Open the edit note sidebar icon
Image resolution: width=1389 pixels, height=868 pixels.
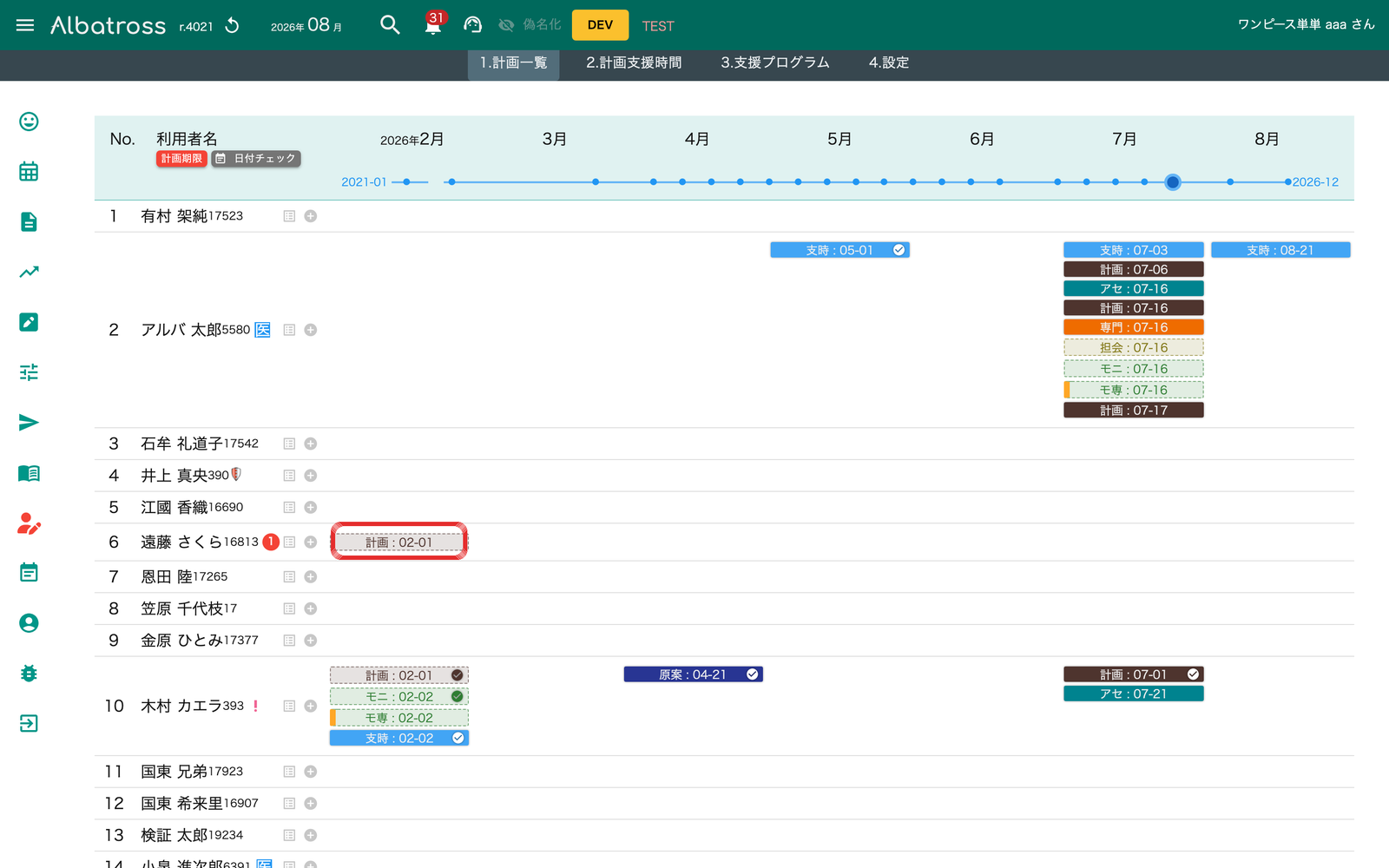pyautogui.click(x=29, y=322)
